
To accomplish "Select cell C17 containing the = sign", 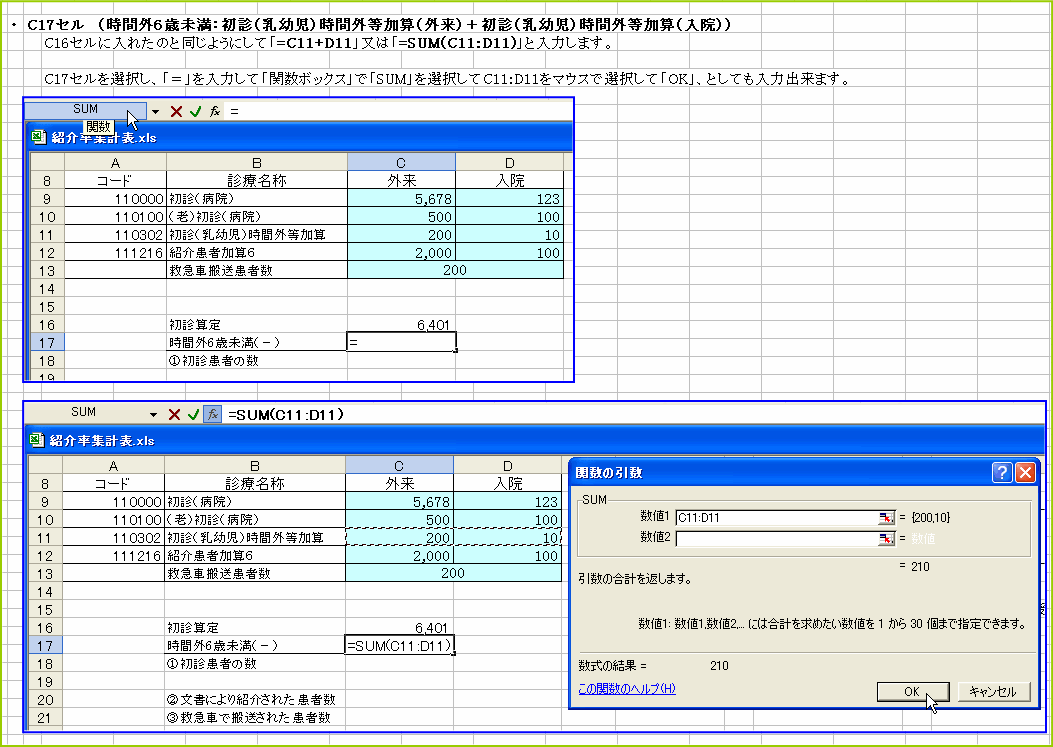I will pos(400,341).
